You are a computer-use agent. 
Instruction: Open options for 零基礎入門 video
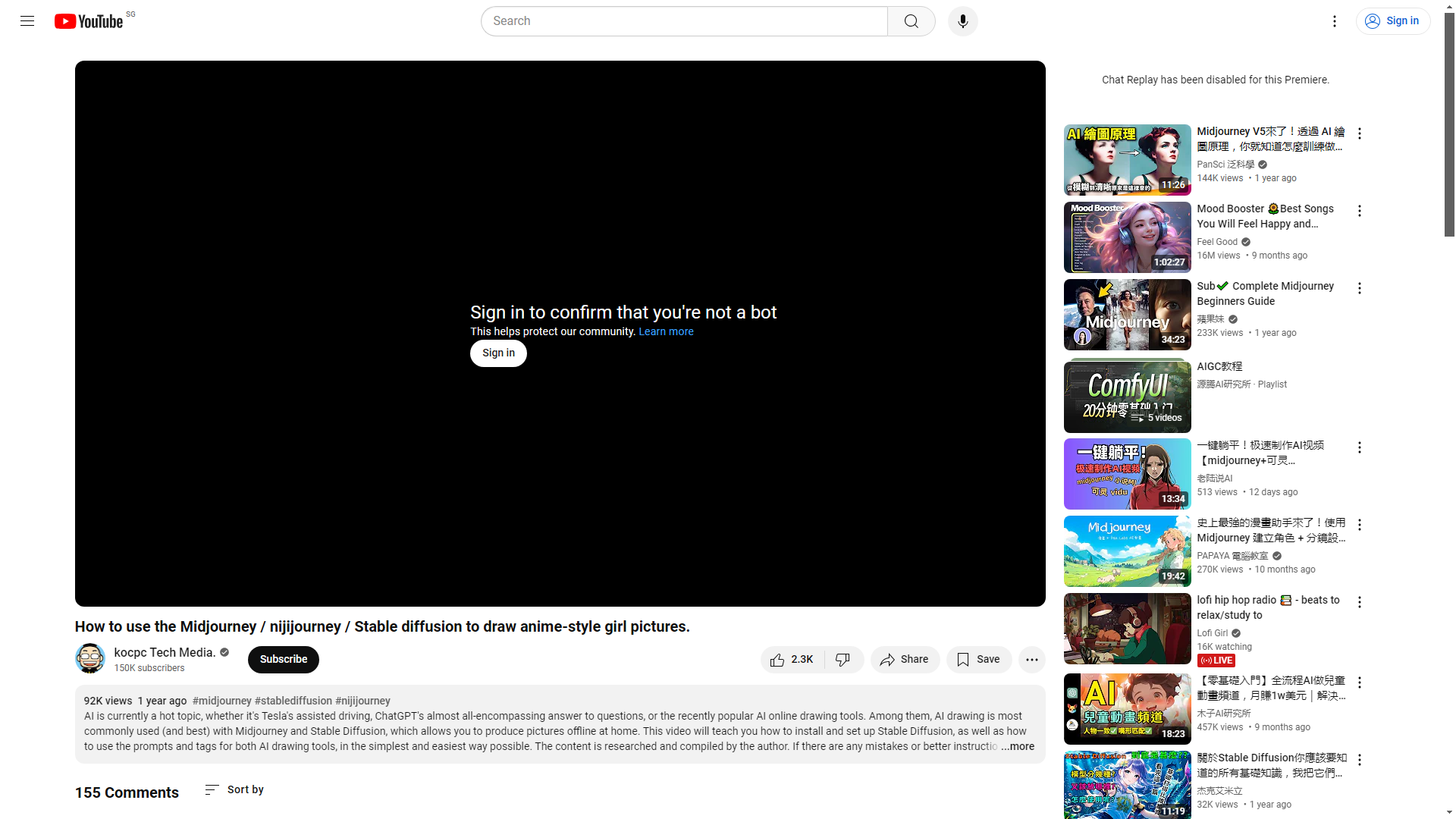[x=1359, y=683]
